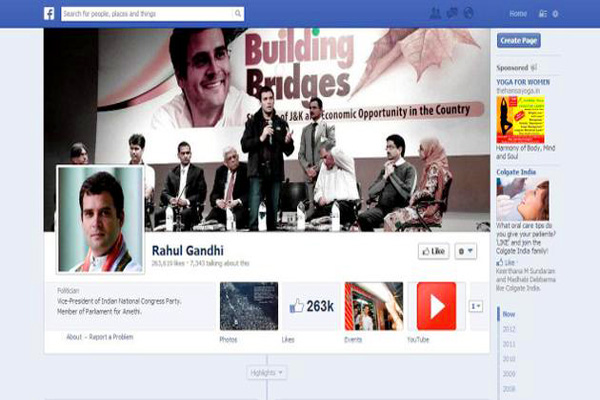Click the privacy shortcuts lock icon
The height and width of the screenshot is (400, 600).
[x=543, y=14]
